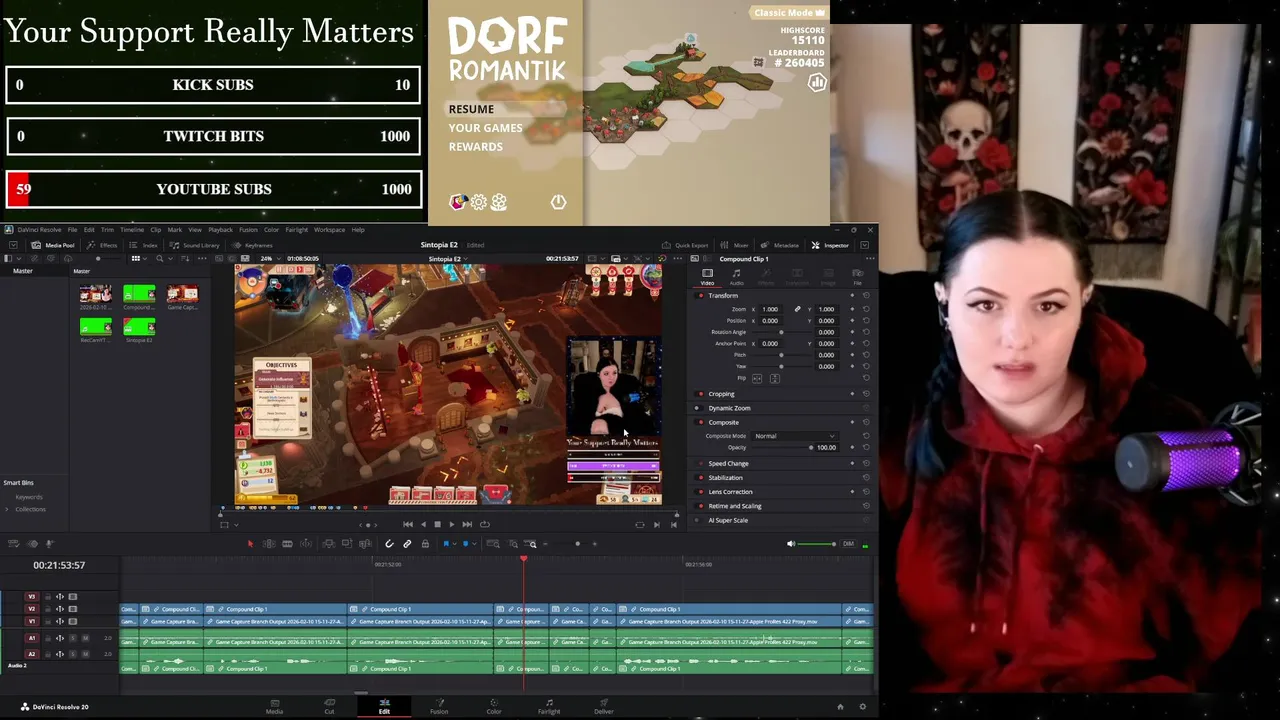This screenshot has height=720, width=1280.
Task: Toggle the Inspector panel
Action: [831, 245]
